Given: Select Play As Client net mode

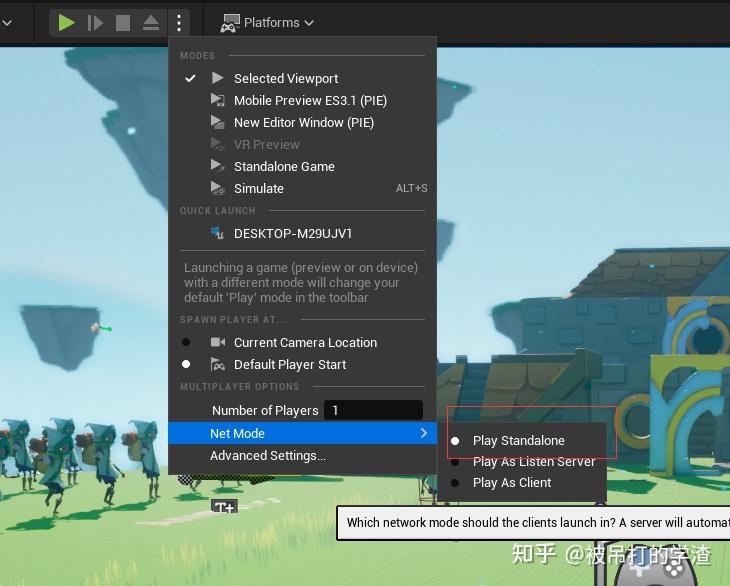Looking at the screenshot, I should click(x=522, y=483).
